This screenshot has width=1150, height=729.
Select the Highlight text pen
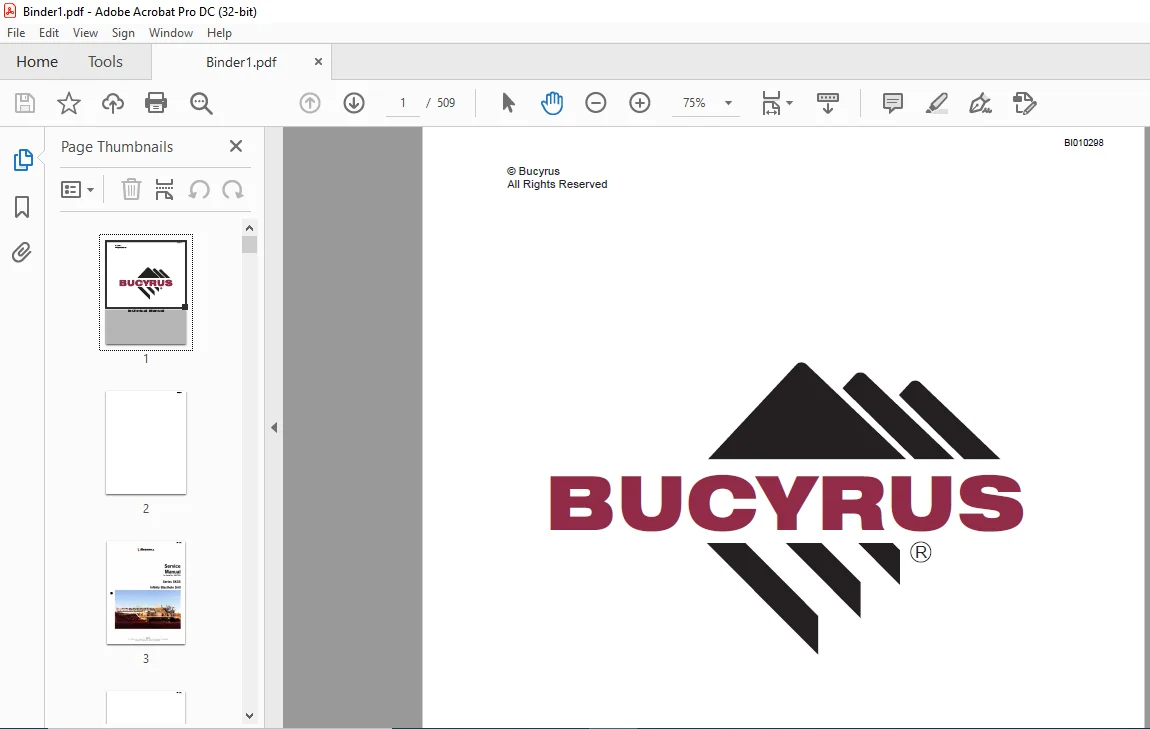[x=937, y=103]
